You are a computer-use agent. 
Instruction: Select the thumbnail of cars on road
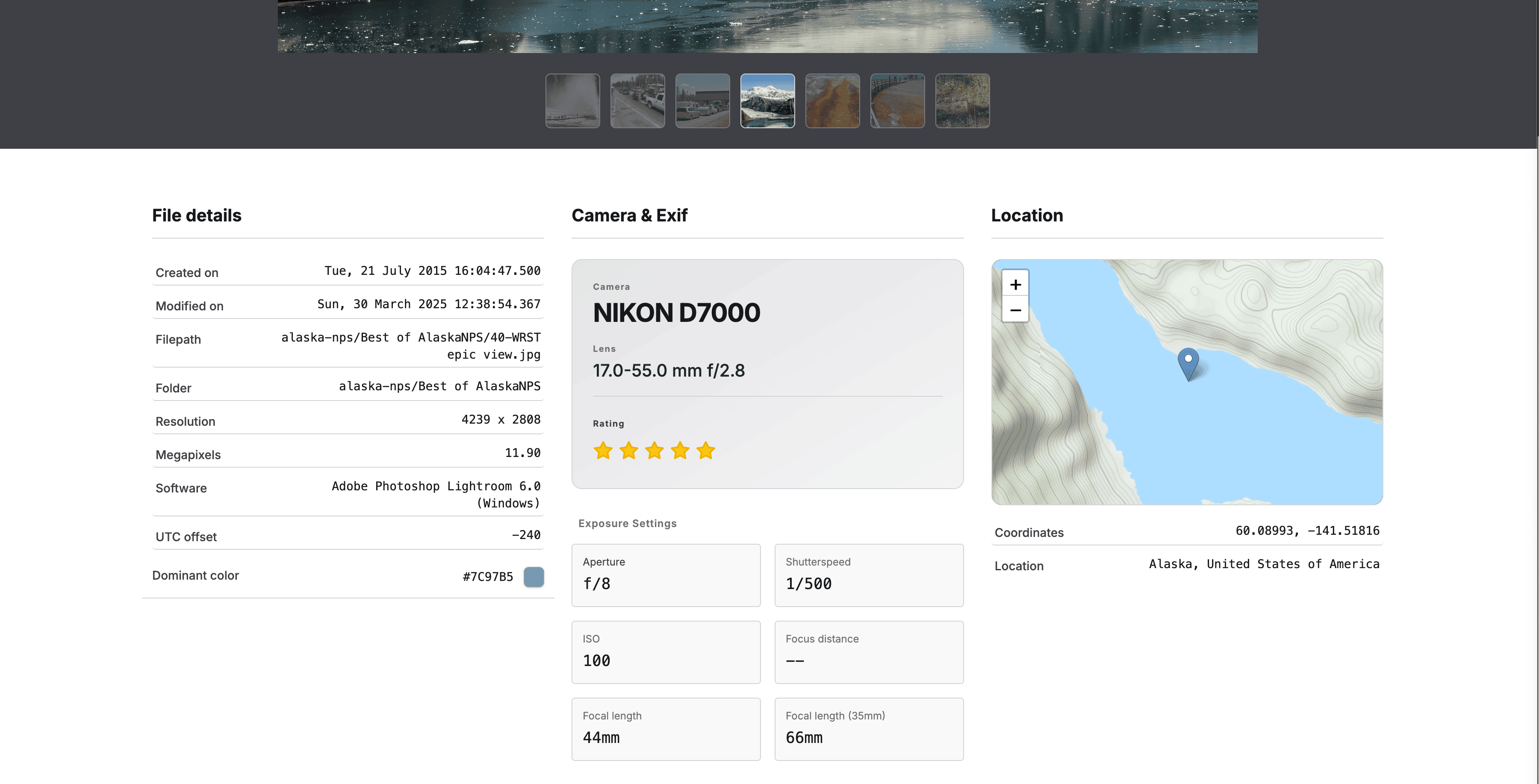[x=637, y=101]
